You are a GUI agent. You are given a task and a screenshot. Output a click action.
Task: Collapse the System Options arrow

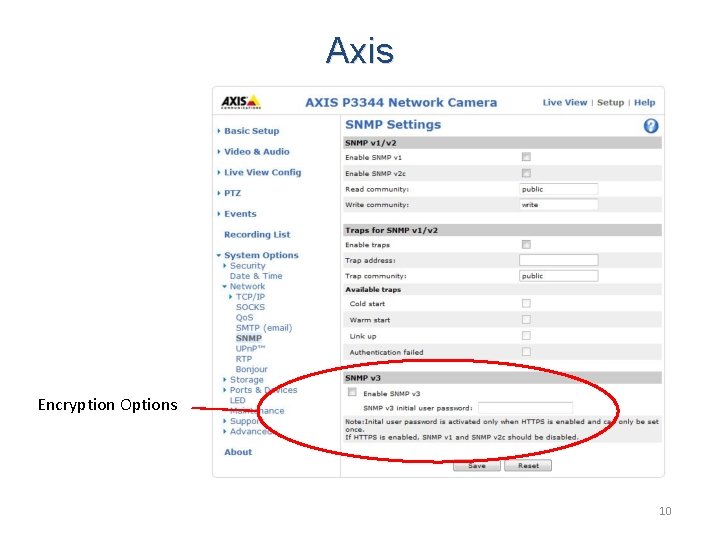219,255
